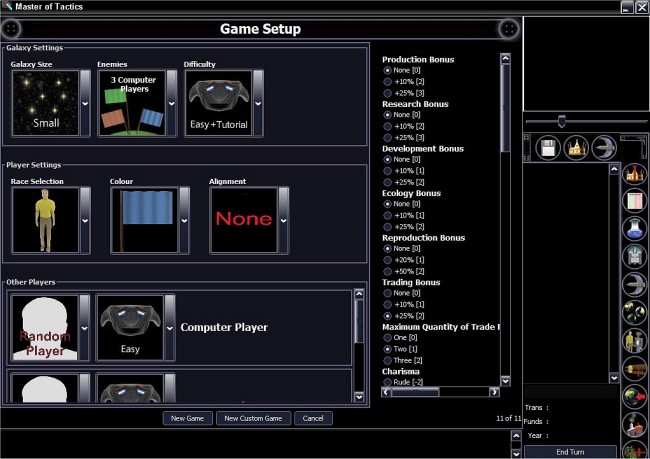This screenshot has height=459, width=650.
Task: Open the Race Selection dropdown arrow
Action: pos(85,221)
